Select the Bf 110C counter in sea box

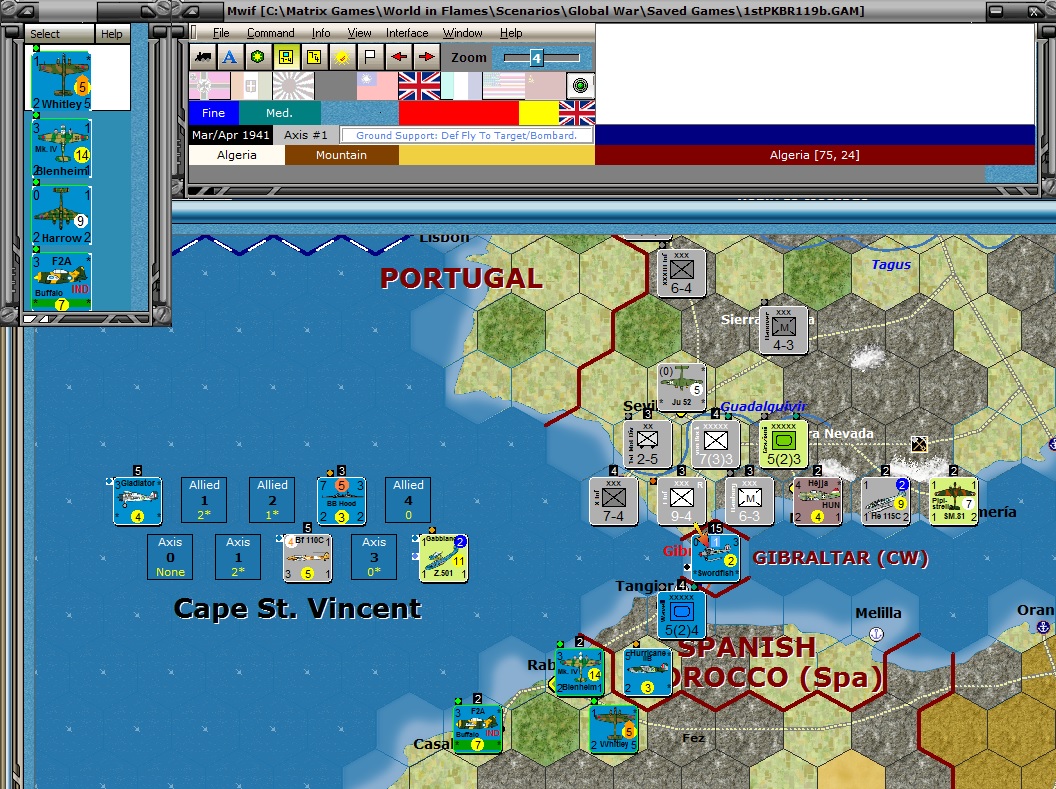click(x=308, y=558)
